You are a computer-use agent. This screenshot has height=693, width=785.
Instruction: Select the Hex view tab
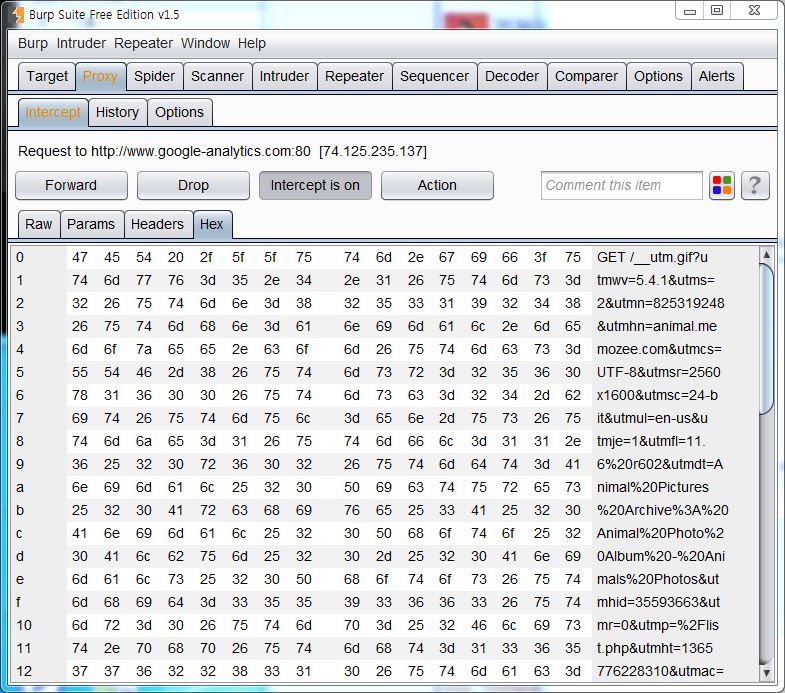coord(212,224)
